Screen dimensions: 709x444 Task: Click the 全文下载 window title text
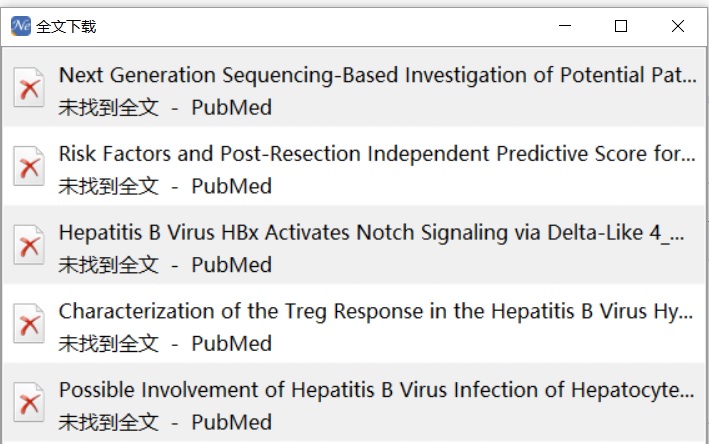click(66, 27)
